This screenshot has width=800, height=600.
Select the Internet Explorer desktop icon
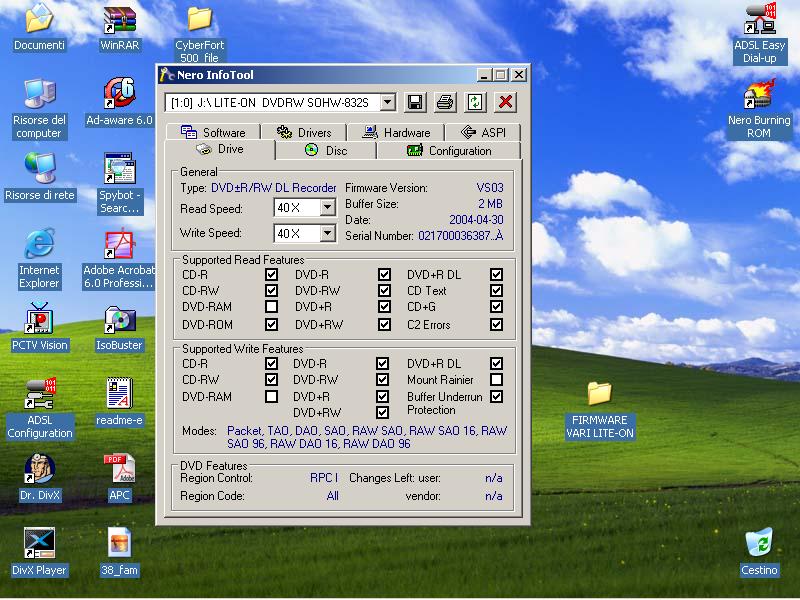pyautogui.click(x=39, y=259)
